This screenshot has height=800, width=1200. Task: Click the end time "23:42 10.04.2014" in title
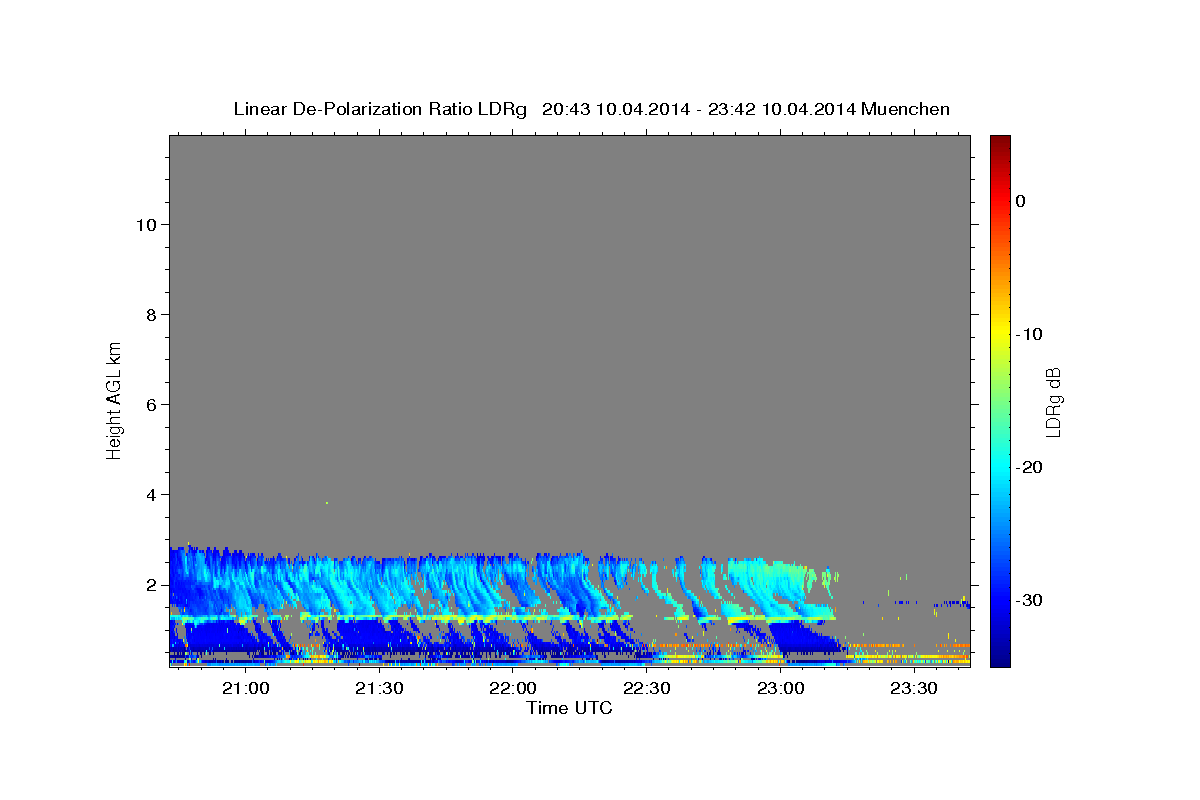point(782,109)
